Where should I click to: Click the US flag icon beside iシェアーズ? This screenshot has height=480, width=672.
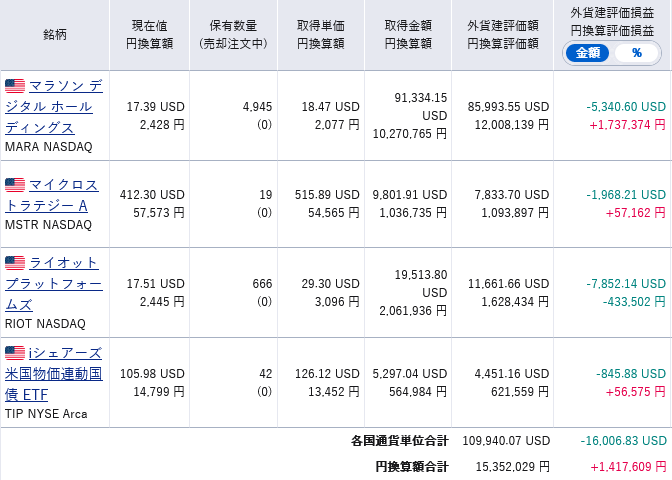click(15, 353)
